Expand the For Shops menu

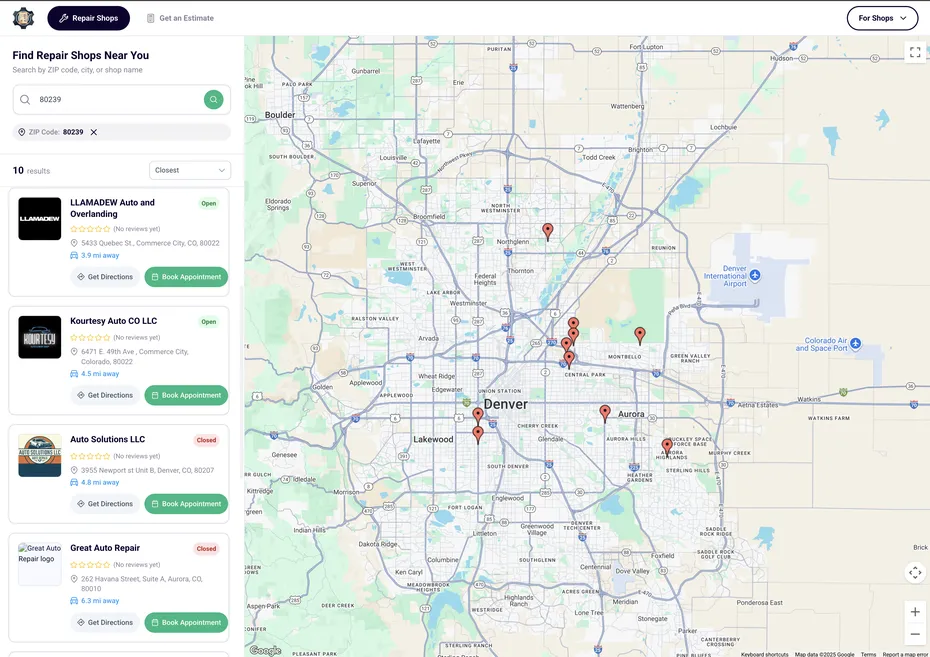(x=882, y=17)
